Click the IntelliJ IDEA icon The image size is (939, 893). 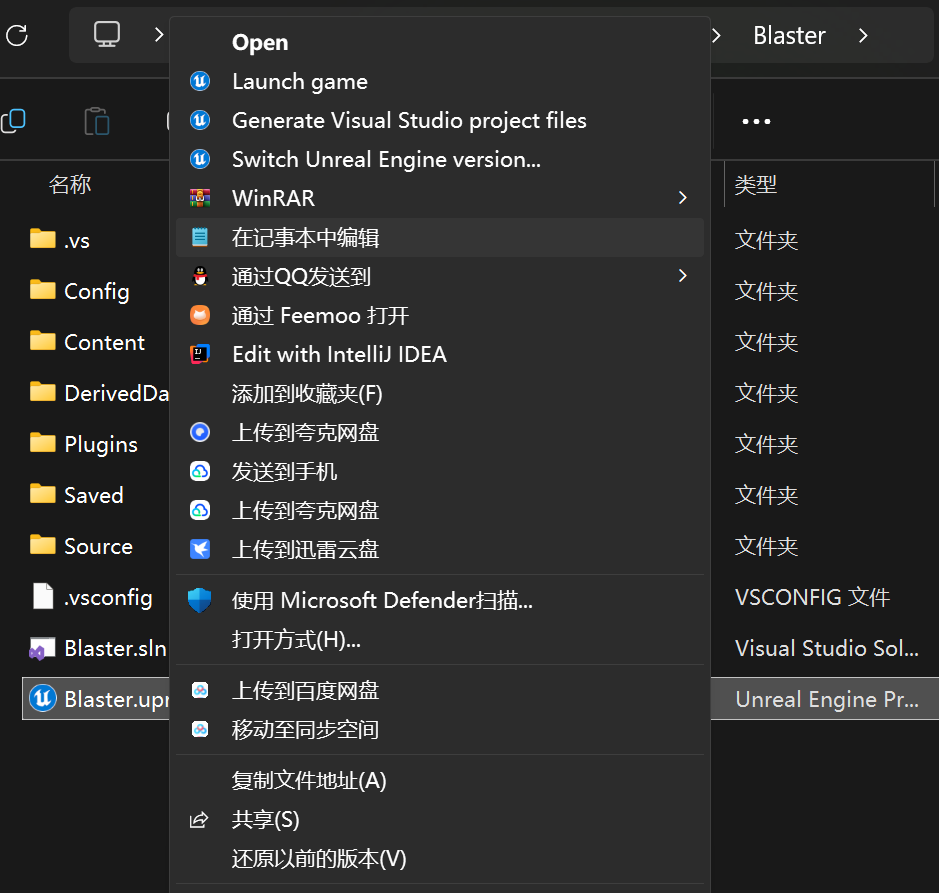200,354
